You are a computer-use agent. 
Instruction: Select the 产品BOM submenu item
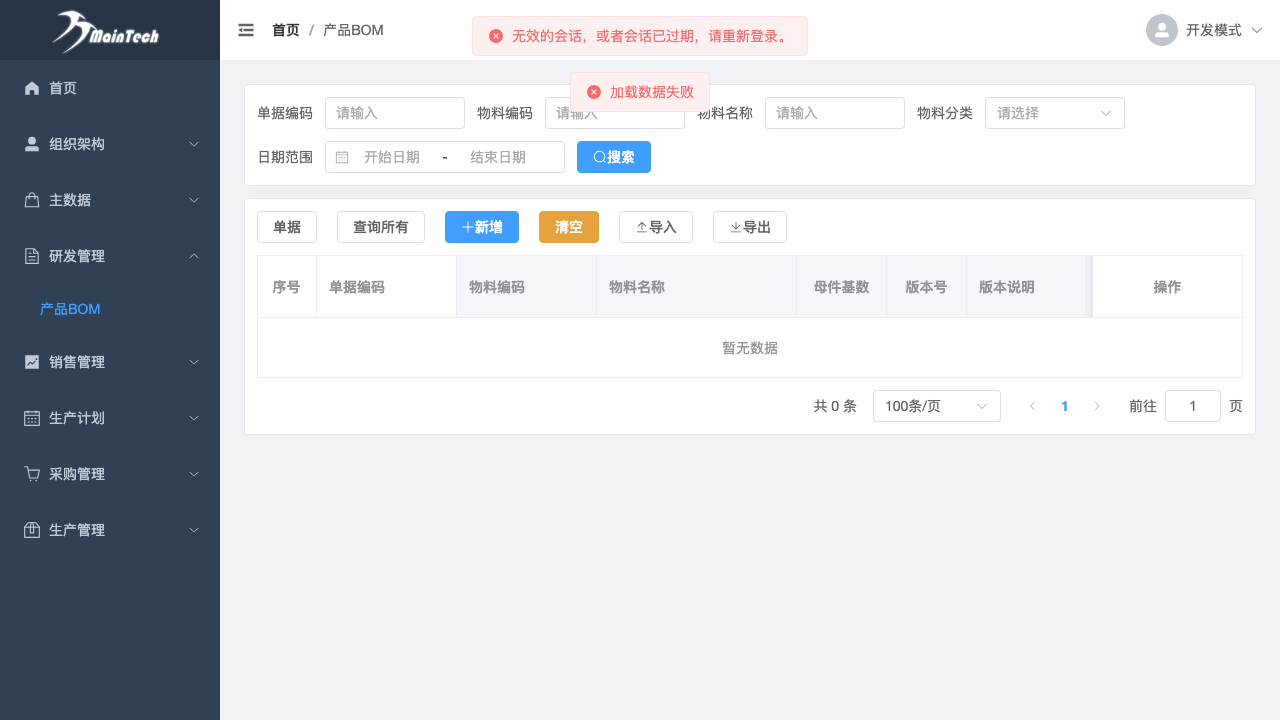tap(70, 309)
